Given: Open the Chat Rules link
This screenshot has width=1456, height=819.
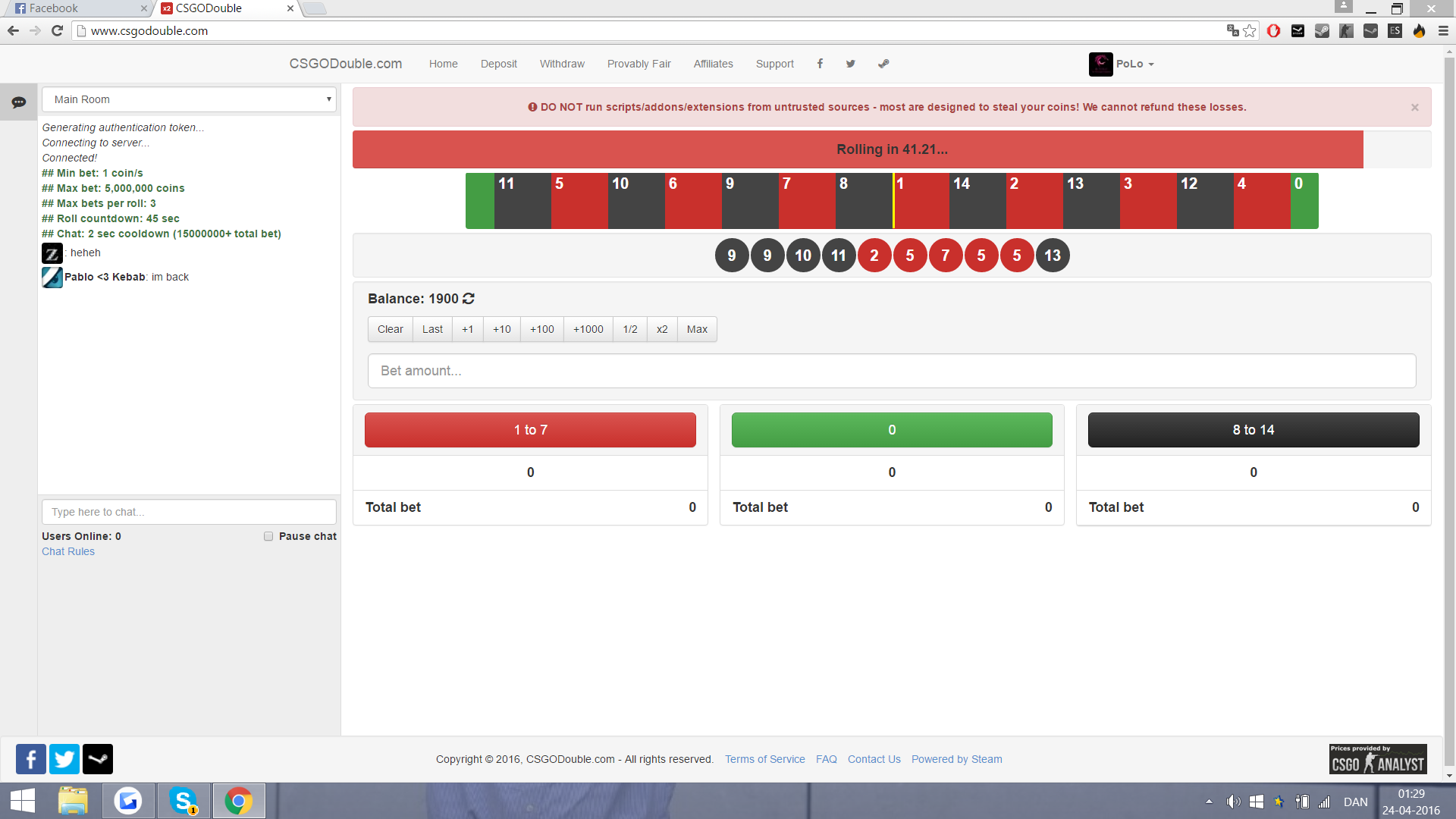Looking at the screenshot, I should coord(68,551).
